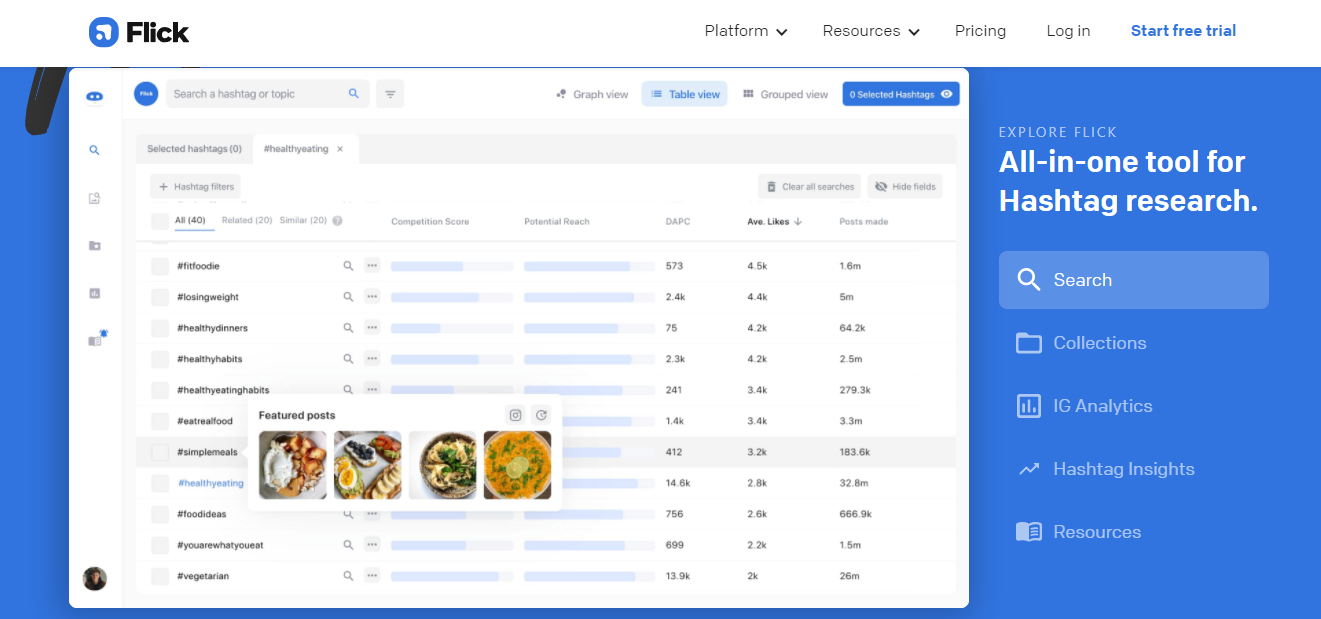Sort by Ave. Likes column arrow
1321x619 pixels.
pos(798,222)
